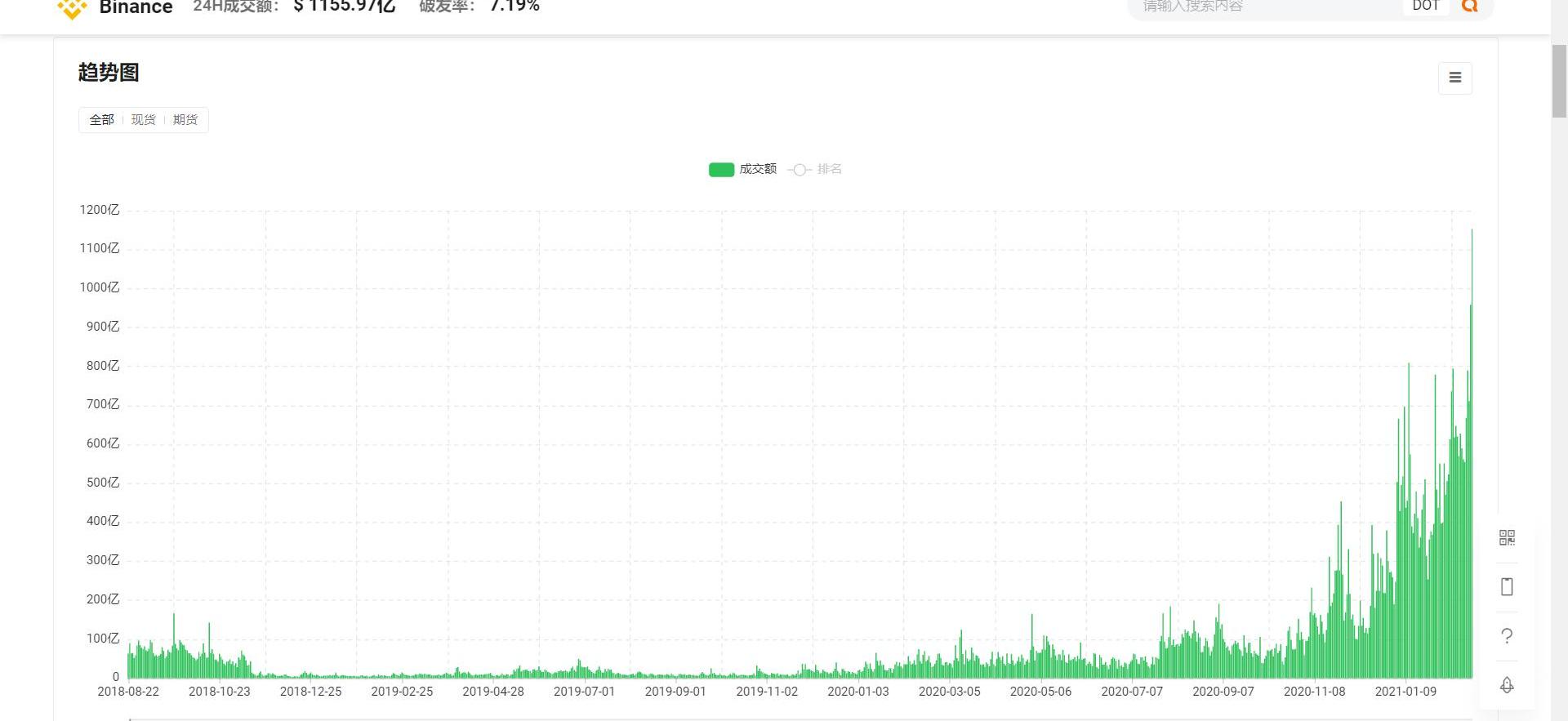Switch to the 期货 tab
Viewport: 1568px width, 721px height.
point(185,120)
